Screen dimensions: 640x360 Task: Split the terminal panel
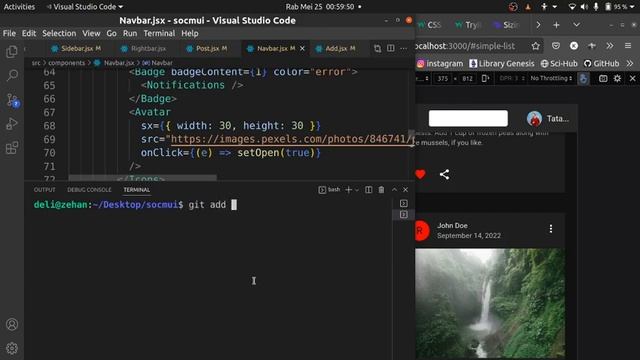369,190
